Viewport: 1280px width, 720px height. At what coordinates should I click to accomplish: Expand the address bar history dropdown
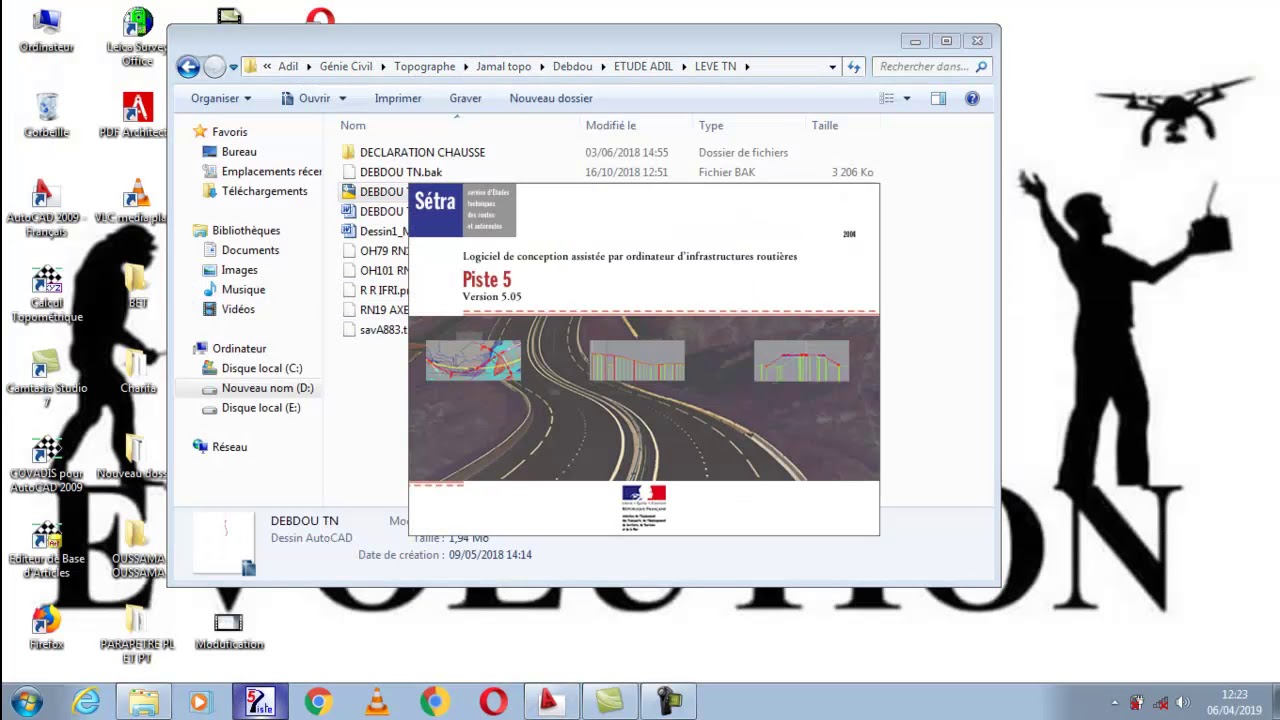[x=832, y=67]
